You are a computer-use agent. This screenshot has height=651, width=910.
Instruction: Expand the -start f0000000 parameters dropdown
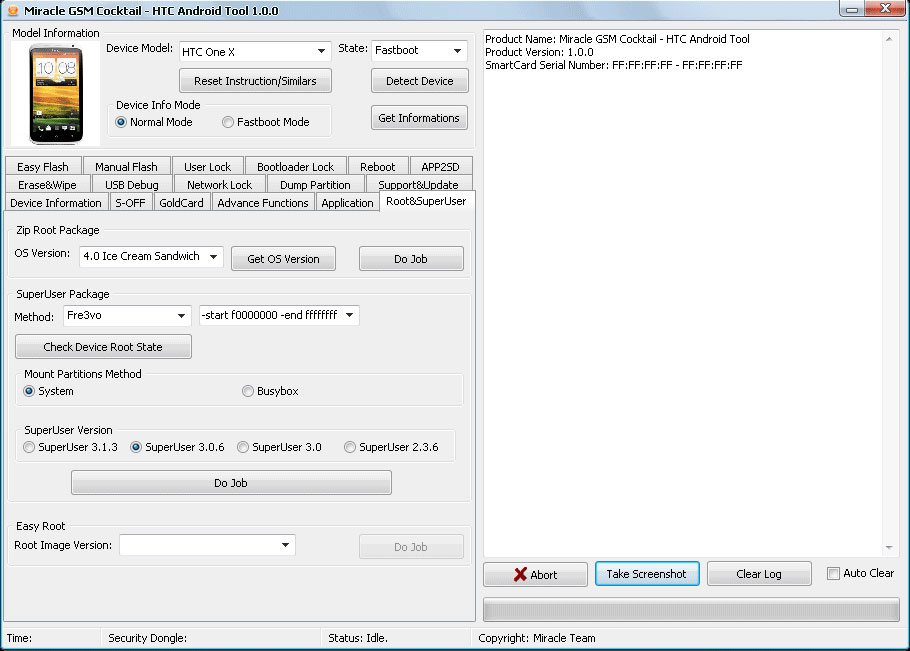279,315
